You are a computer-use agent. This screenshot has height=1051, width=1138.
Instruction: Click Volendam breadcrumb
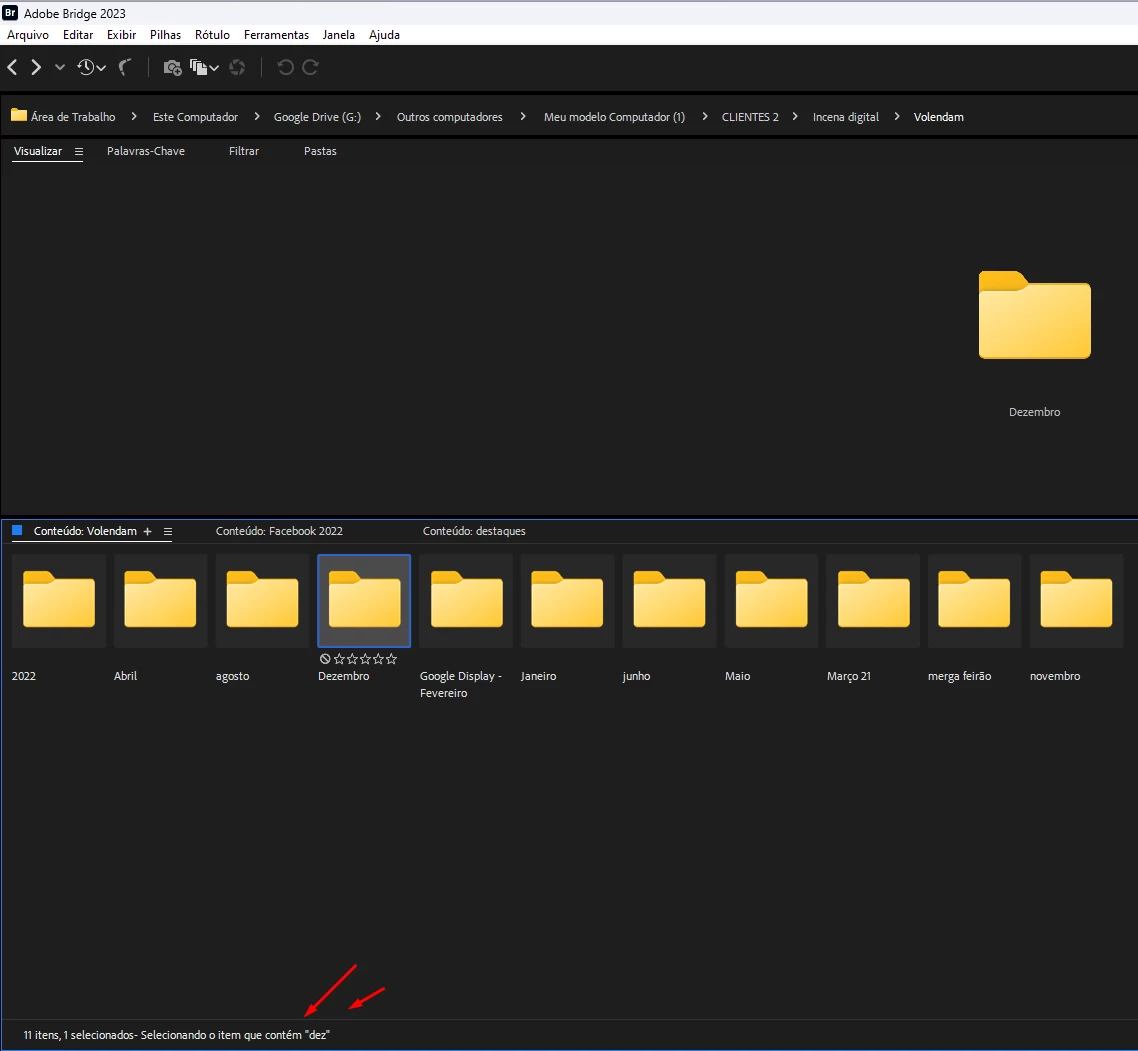tap(938, 117)
